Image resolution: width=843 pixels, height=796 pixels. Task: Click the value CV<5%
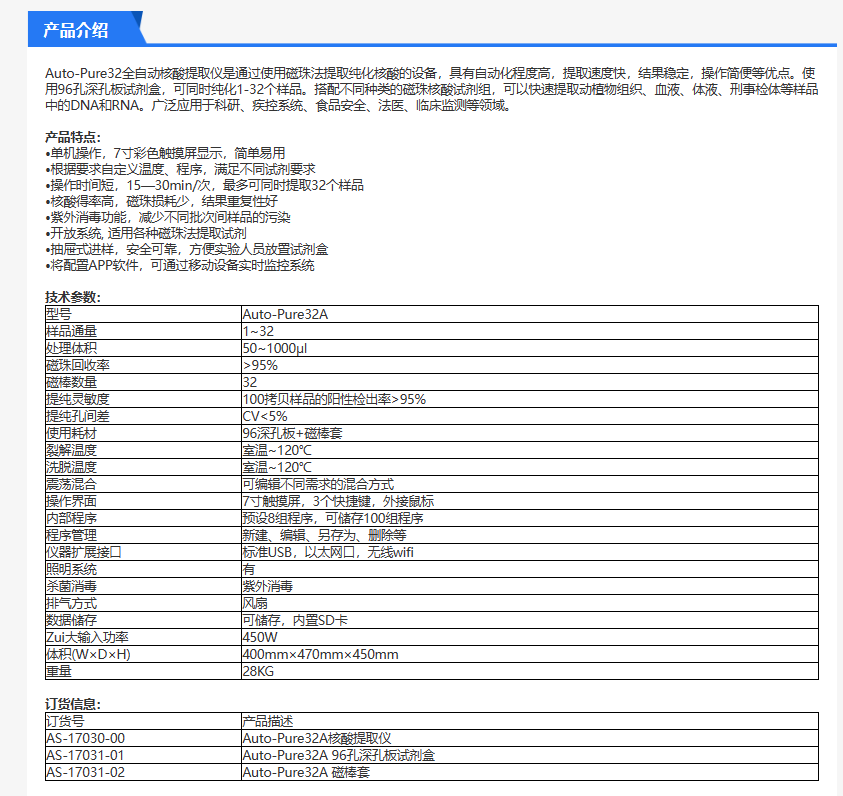tap(265, 417)
